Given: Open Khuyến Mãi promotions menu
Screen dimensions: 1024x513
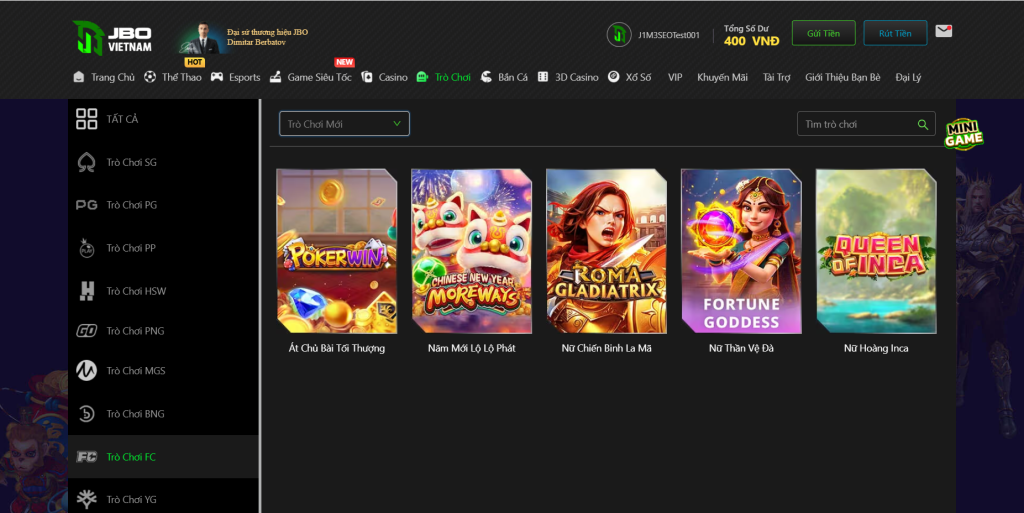Looking at the screenshot, I should pyautogui.click(x=722, y=77).
